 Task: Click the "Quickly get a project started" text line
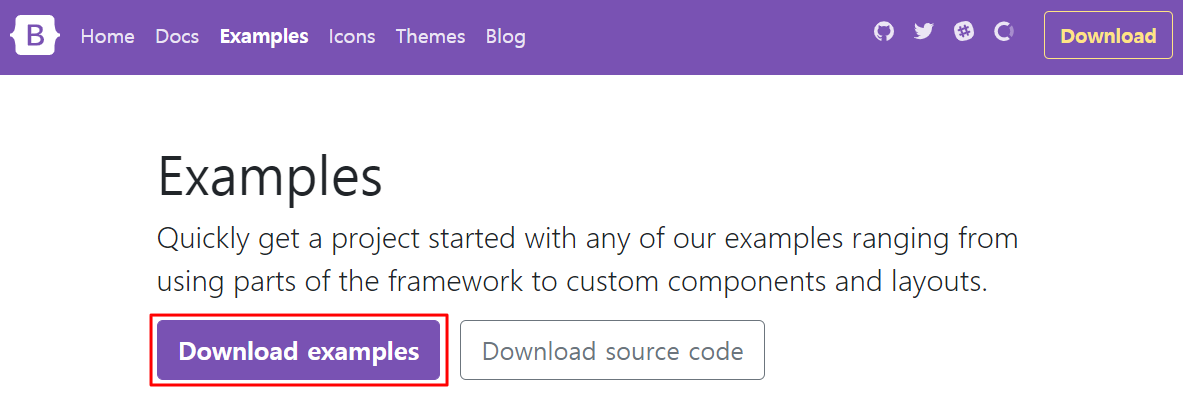click(587, 240)
